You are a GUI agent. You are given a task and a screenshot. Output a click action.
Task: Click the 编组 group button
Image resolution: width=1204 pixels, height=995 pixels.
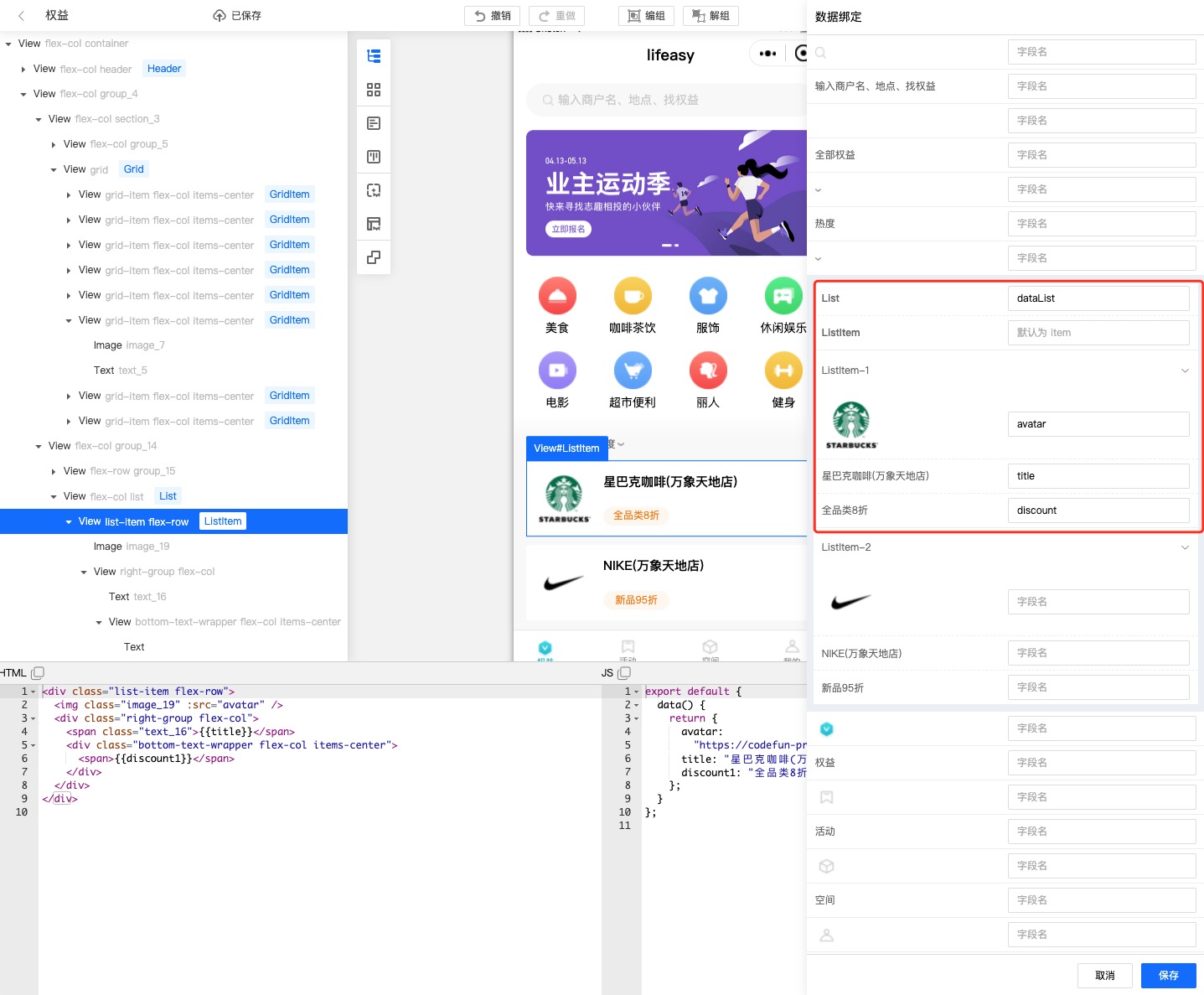coord(647,16)
